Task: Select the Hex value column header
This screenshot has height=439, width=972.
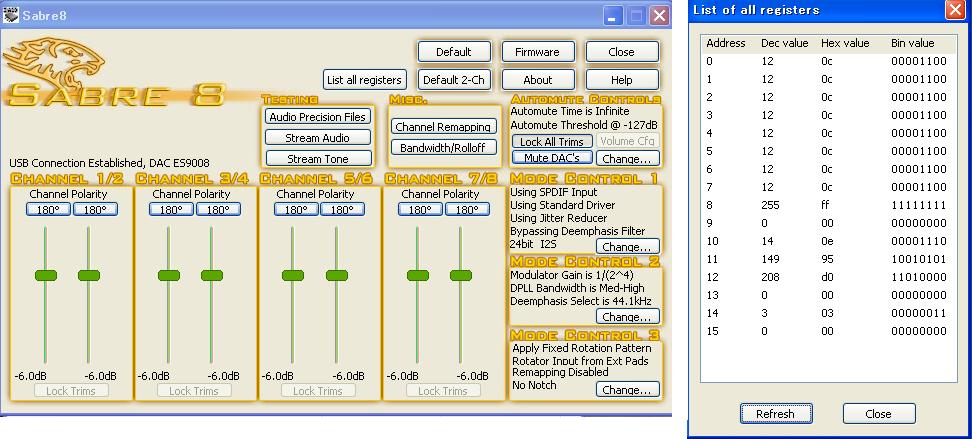Action: [846, 43]
